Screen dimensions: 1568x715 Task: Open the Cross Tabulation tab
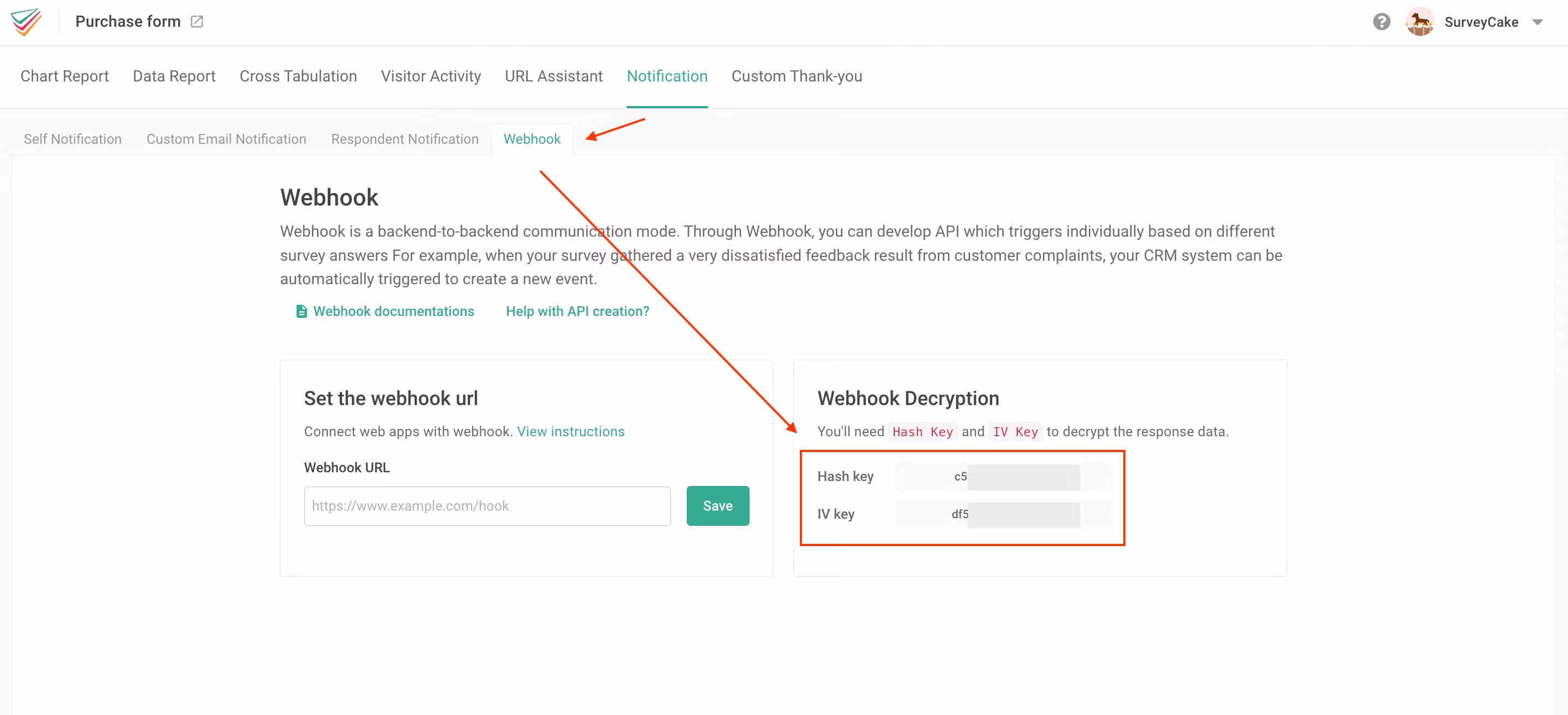click(298, 76)
